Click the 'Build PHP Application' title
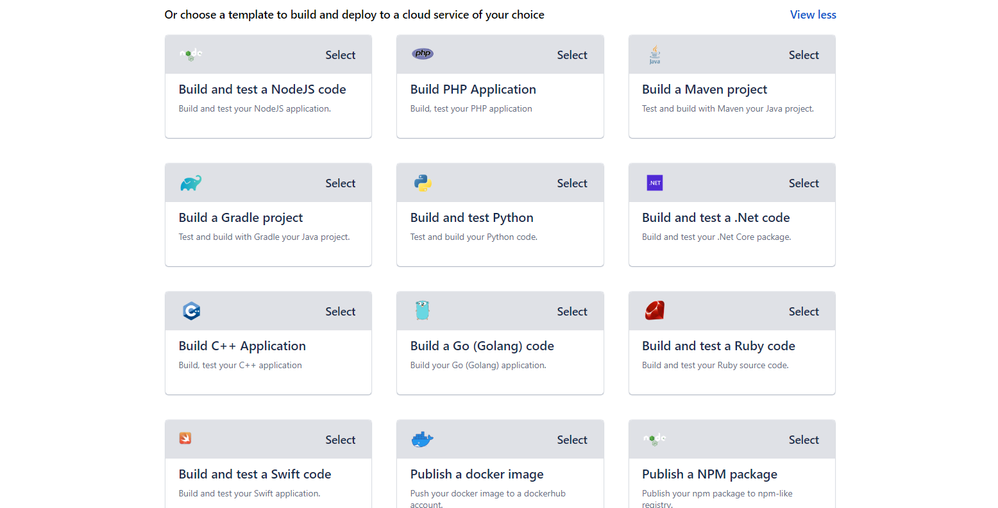Image resolution: width=998 pixels, height=508 pixels. pos(473,90)
